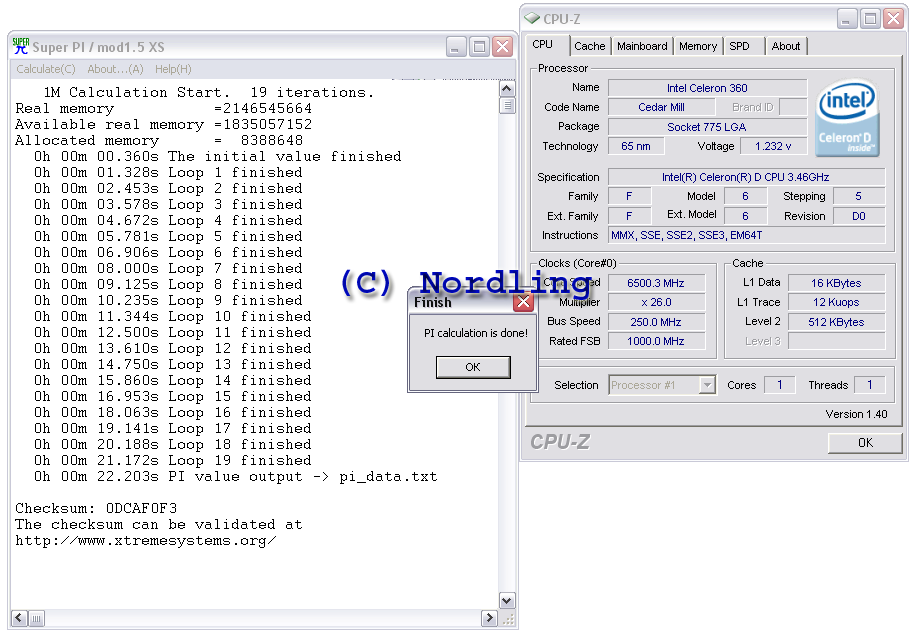The width and height of the screenshot is (915, 632).
Task: Click the text 'Checksum: 0DCAF0F3'
Action: pos(96,508)
